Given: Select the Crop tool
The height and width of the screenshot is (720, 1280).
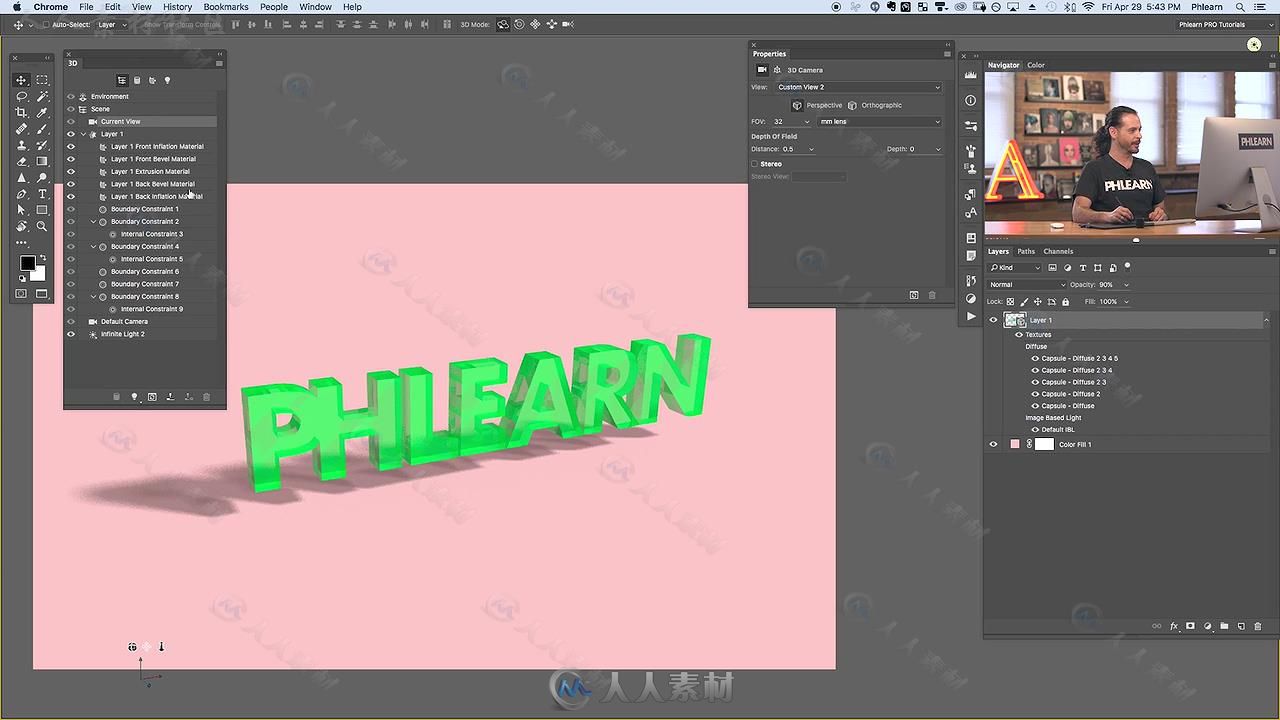Looking at the screenshot, I should click(x=21, y=113).
